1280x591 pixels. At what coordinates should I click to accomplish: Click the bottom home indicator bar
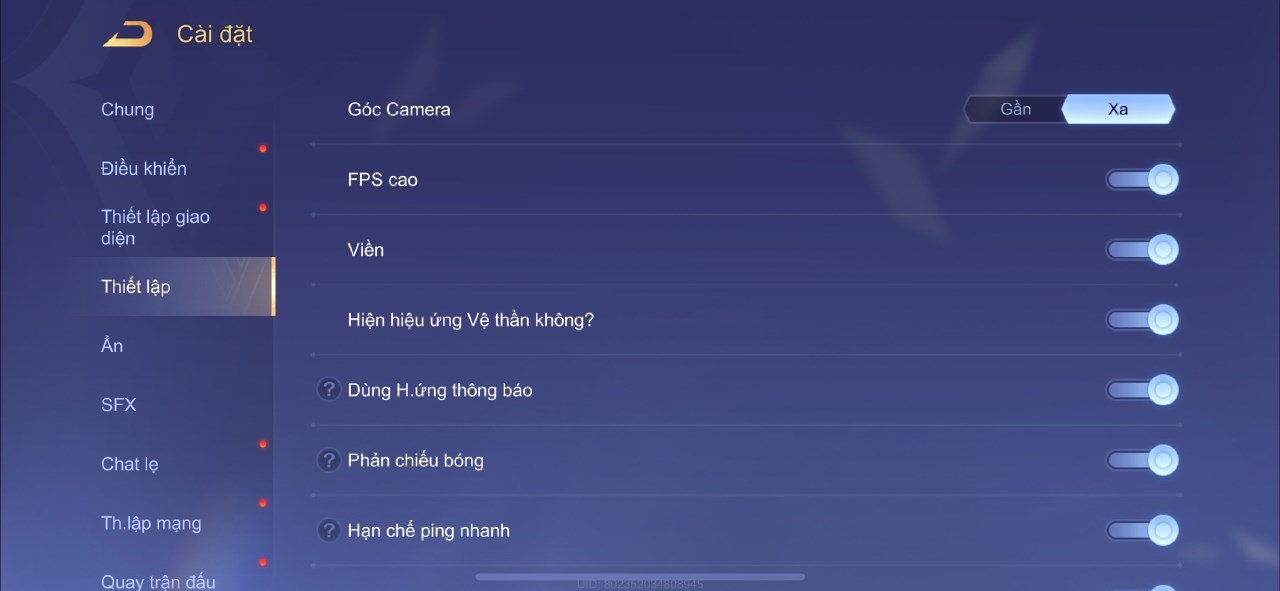[640, 576]
